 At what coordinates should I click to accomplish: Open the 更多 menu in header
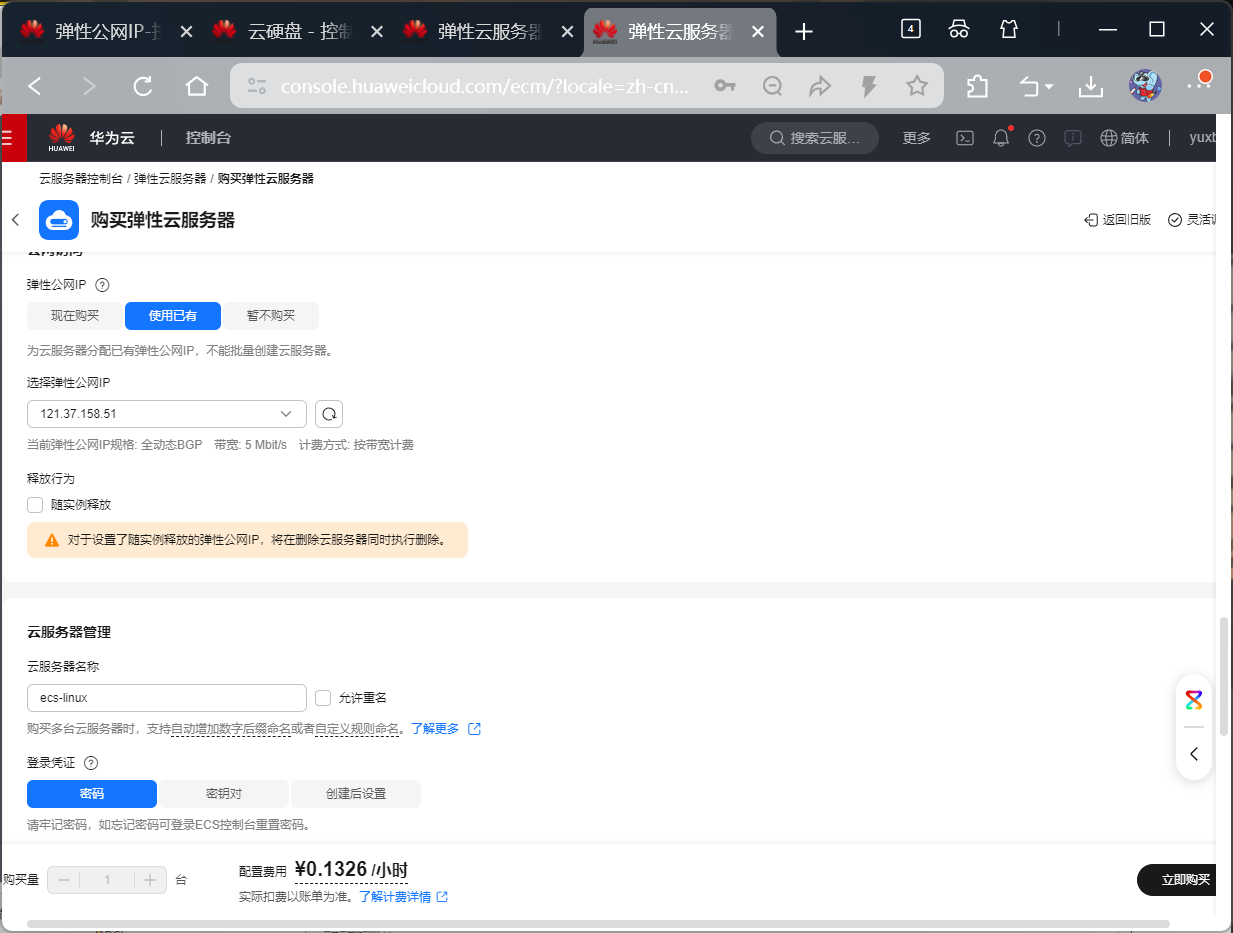click(917, 138)
